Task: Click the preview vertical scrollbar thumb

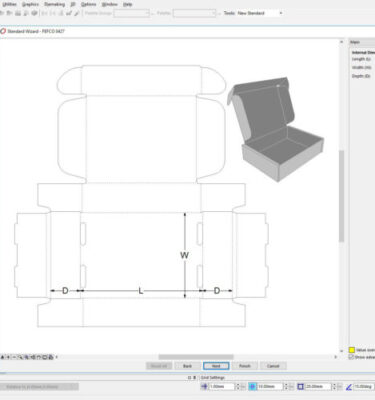Action: 341,196
